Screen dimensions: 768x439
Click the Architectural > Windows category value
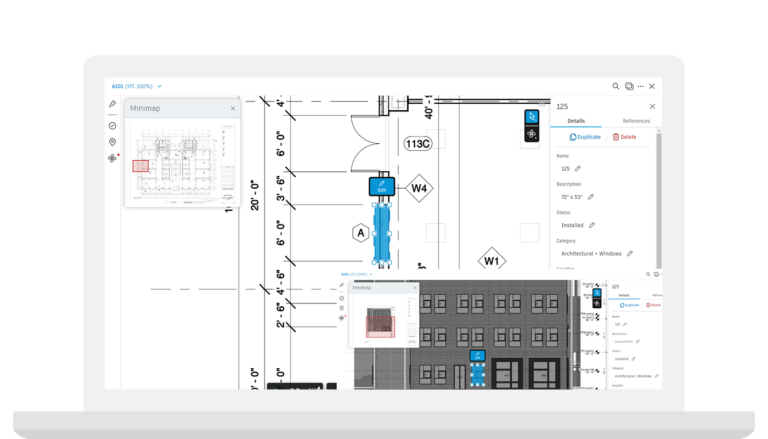pyautogui.click(x=591, y=254)
